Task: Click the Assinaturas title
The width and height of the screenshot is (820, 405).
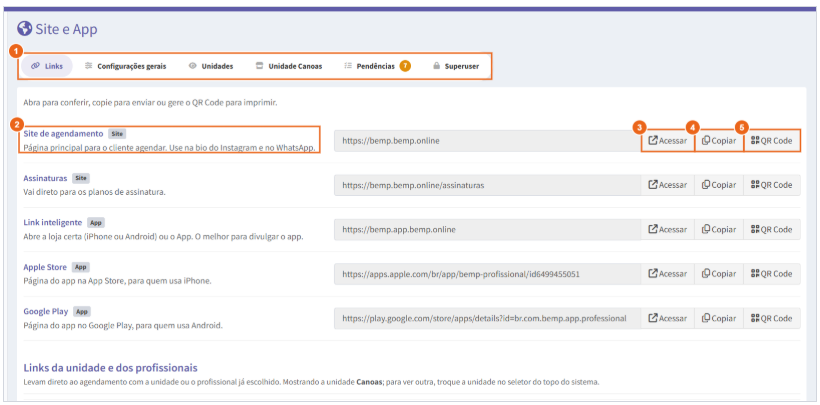Action: click(x=45, y=178)
